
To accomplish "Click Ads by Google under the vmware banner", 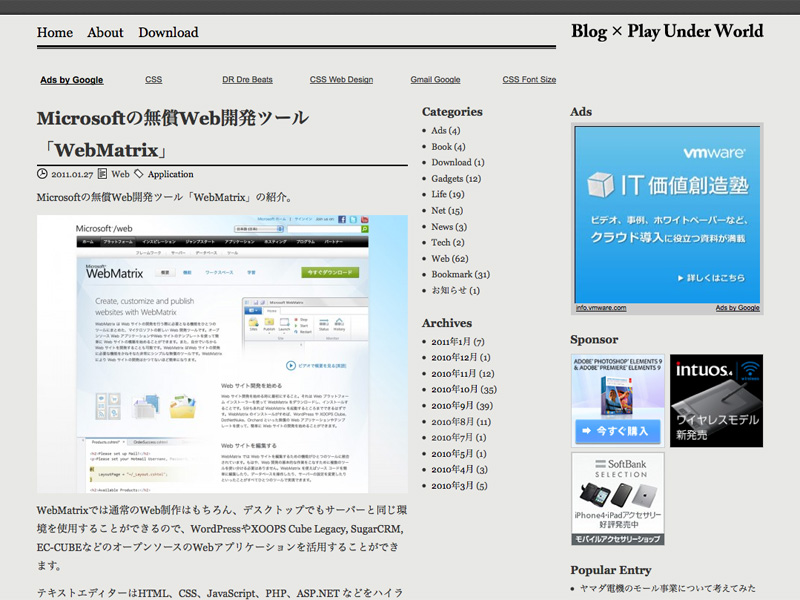I will pyautogui.click(x=737, y=308).
